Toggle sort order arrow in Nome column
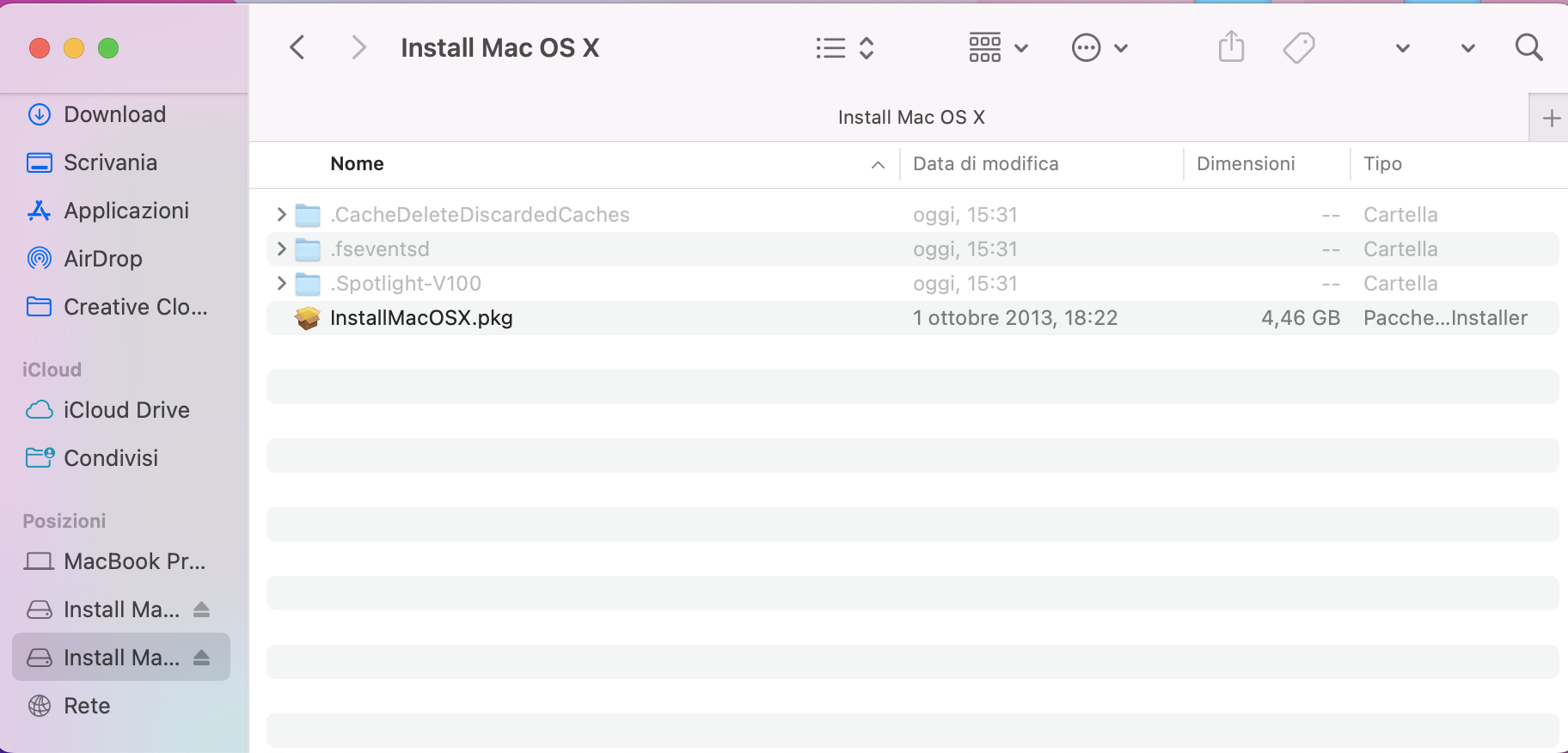This screenshot has height=753, width=1568. pos(878,165)
